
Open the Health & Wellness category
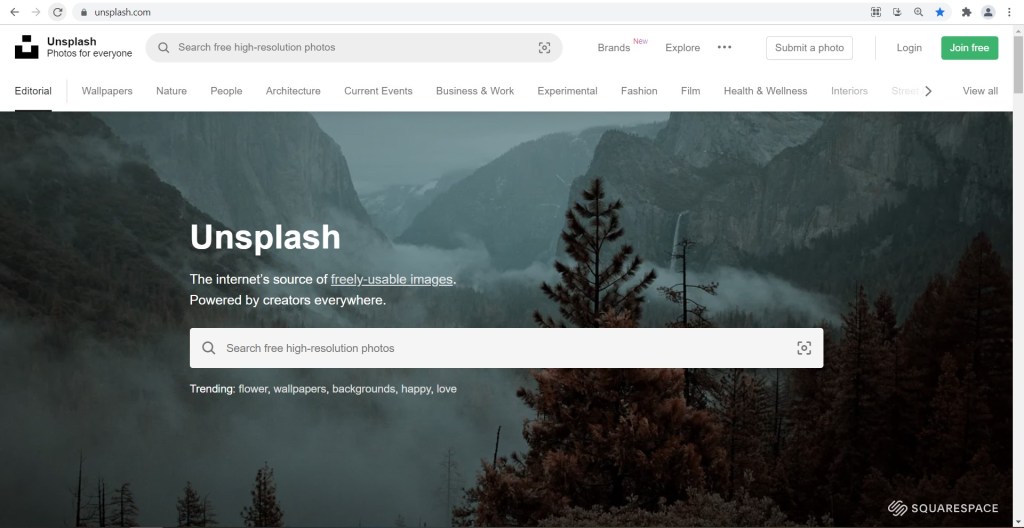pyautogui.click(x=765, y=91)
